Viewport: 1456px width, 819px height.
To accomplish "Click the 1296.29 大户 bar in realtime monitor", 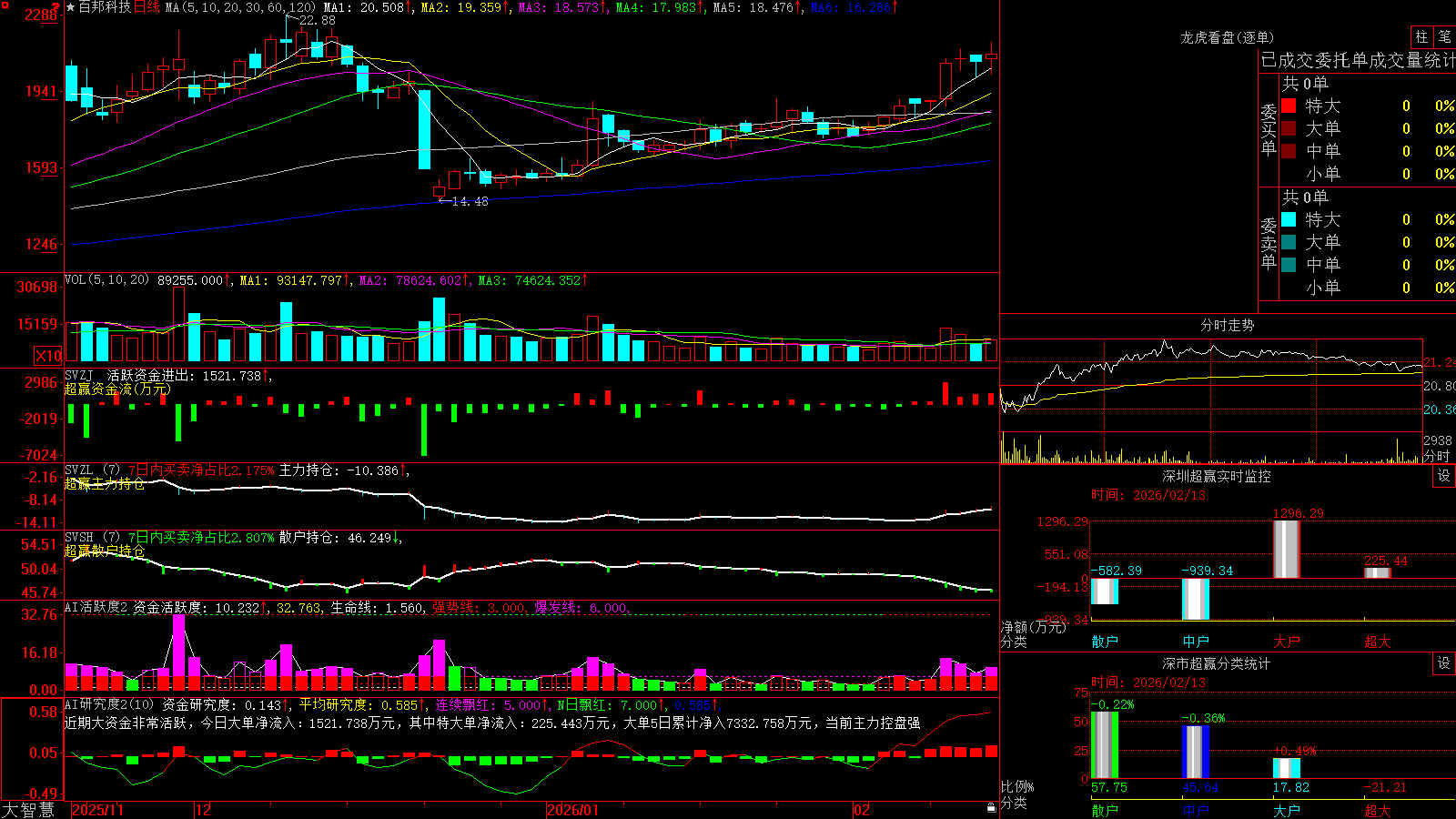I will (1286, 549).
